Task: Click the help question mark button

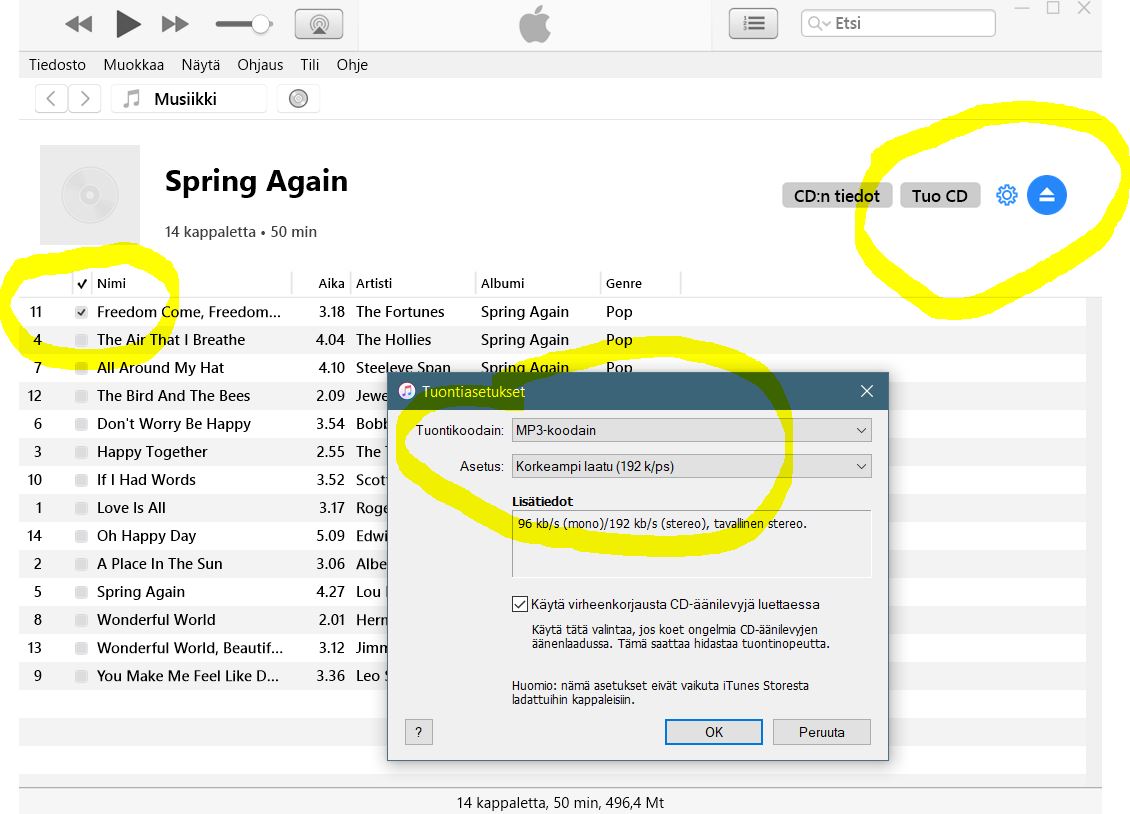Action: pyautogui.click(x=419, y=732)
